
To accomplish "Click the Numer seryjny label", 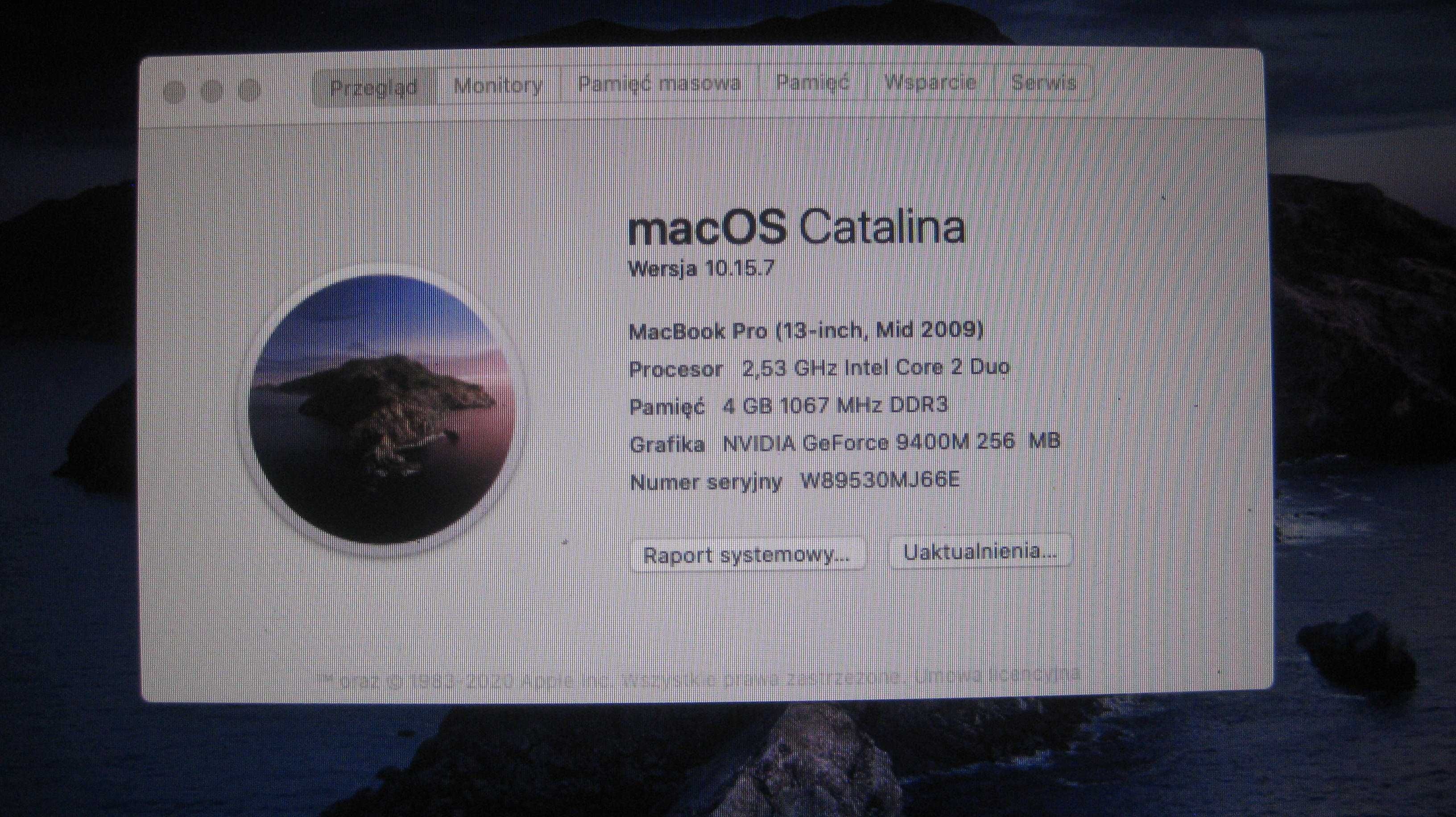I will tap(706, 483).
